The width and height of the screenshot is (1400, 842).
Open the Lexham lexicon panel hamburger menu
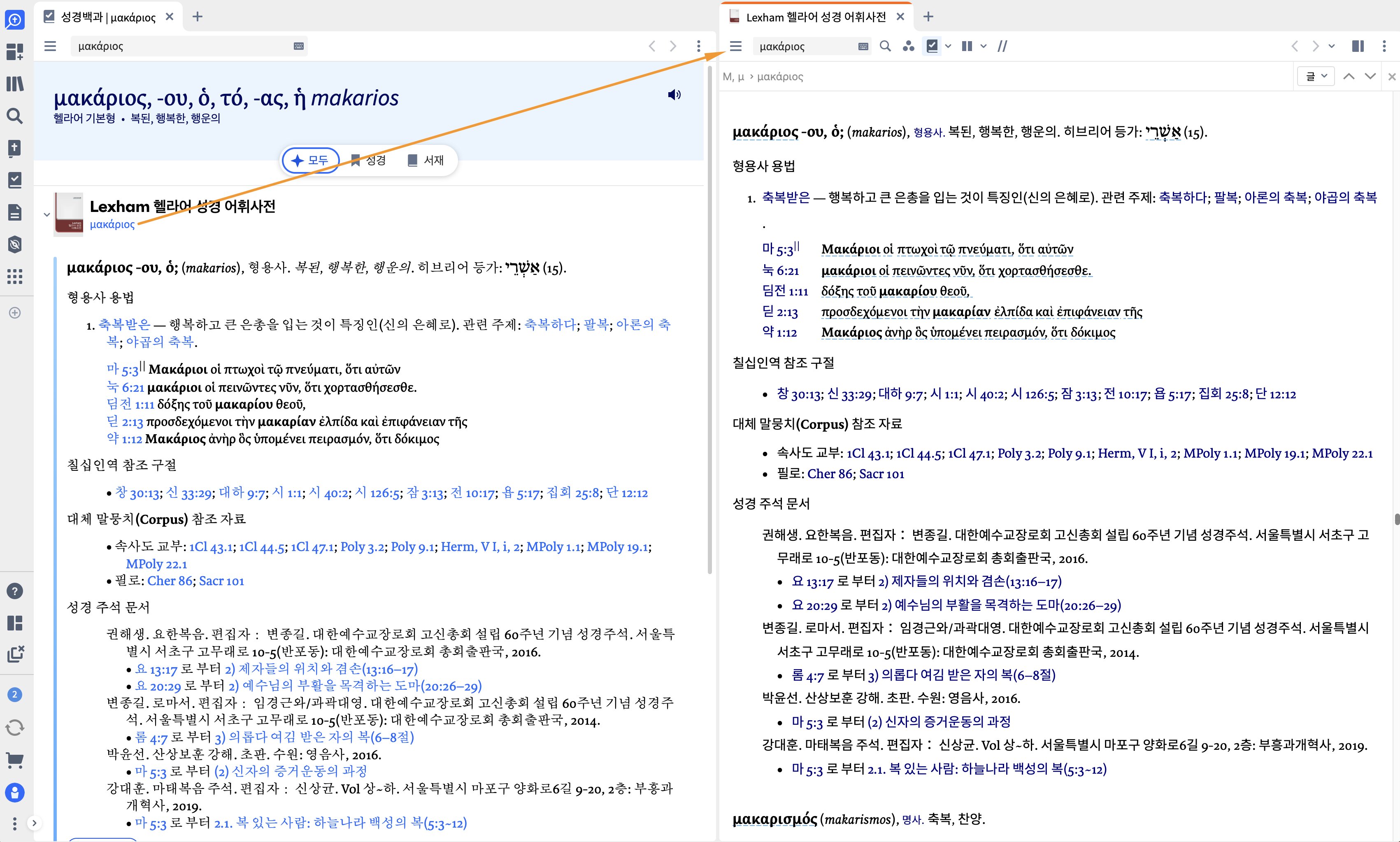736,46
